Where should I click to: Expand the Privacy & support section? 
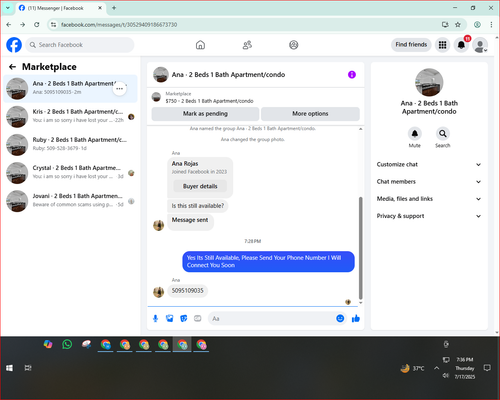click(429, 216)
